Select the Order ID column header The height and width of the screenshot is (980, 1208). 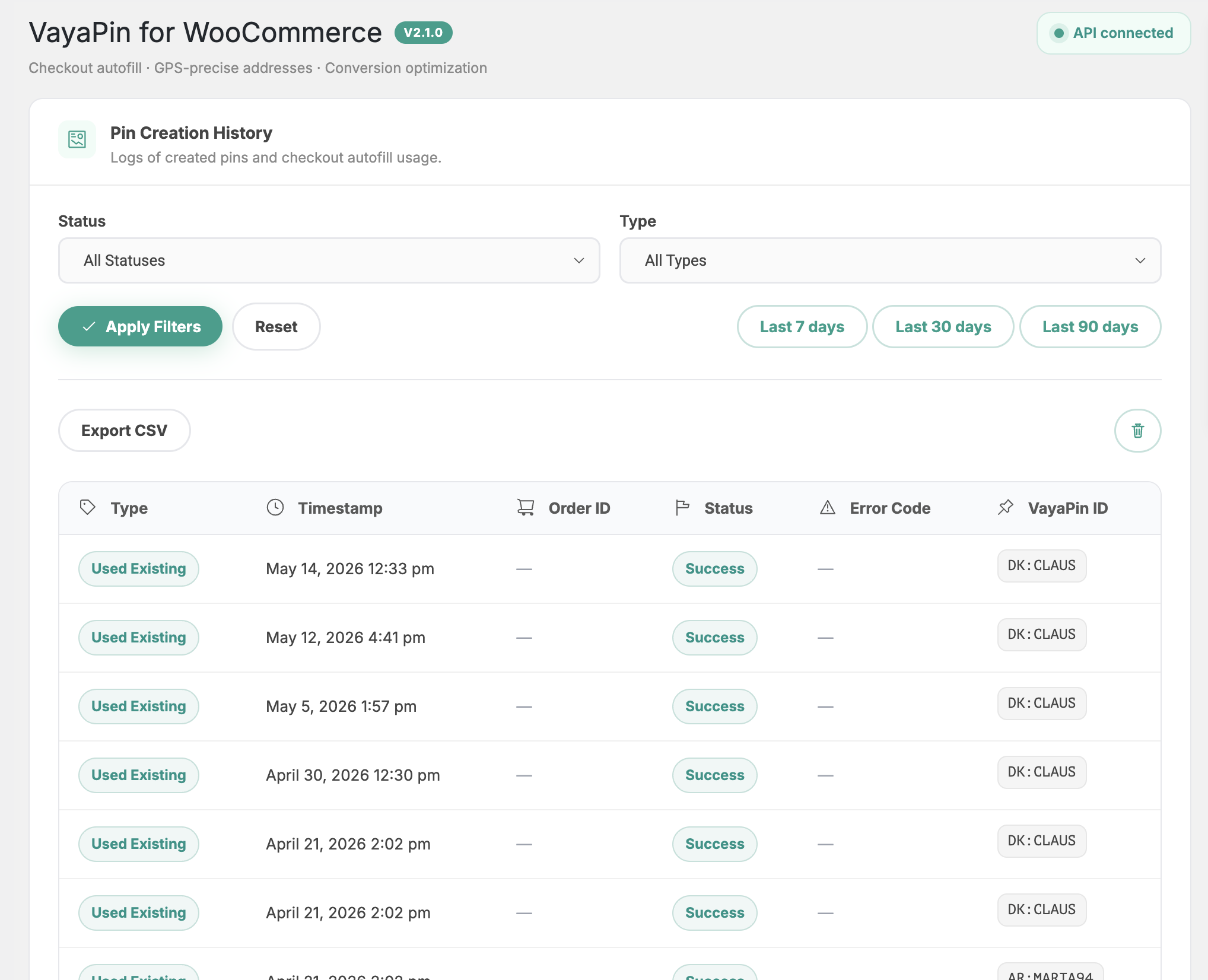tap(579, 508)
